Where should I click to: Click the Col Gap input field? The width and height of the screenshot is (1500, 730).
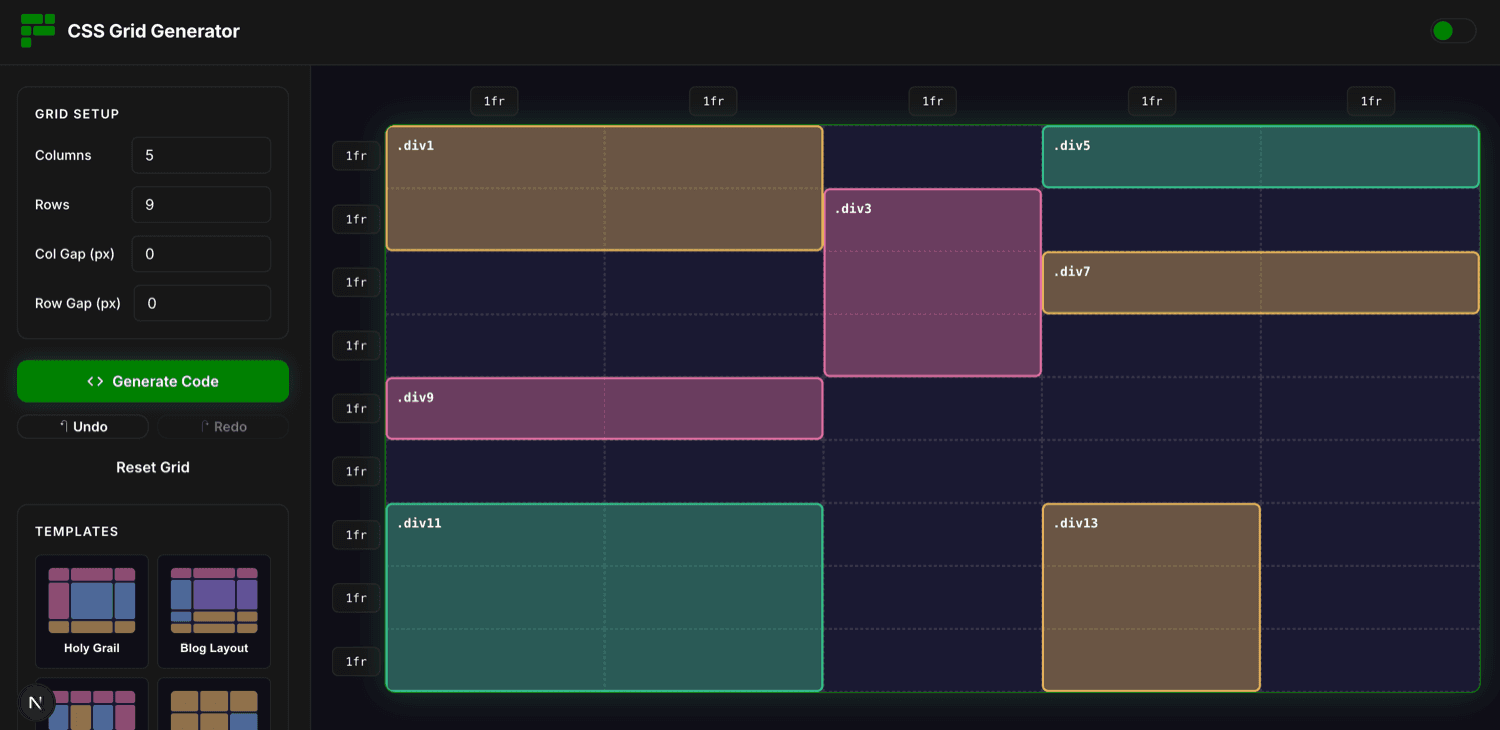tap(201, 253)
